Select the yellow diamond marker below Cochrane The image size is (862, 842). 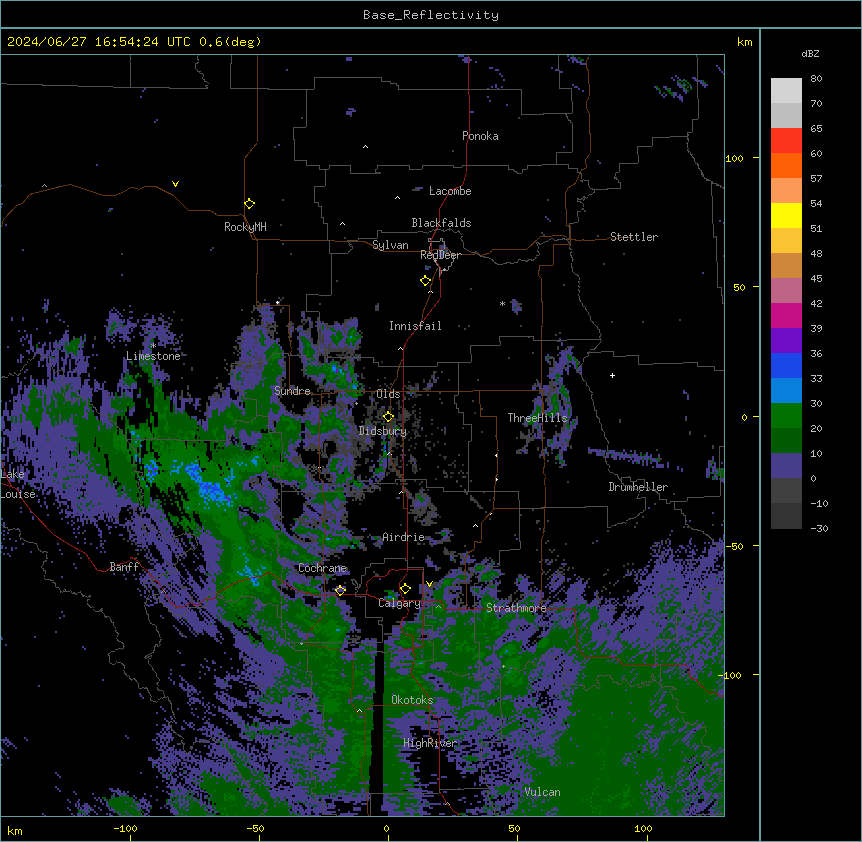[340, 590]
